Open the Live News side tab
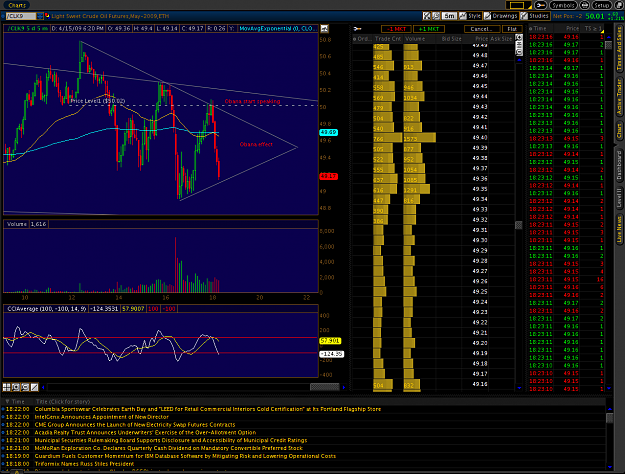The width and height of the screenshot is (625, 474). tap(619, 229)
